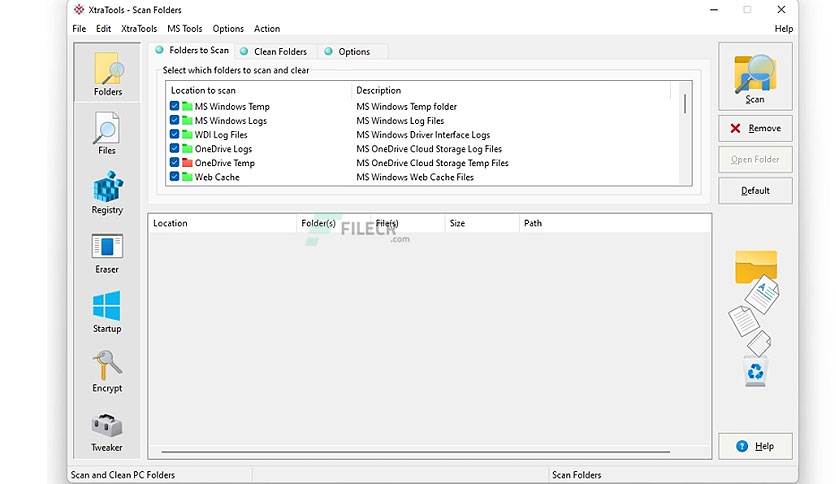Select MS Windows Driver Interface Logs description
This screenshot has height=484, width=836.
click(x=423, y=135)
